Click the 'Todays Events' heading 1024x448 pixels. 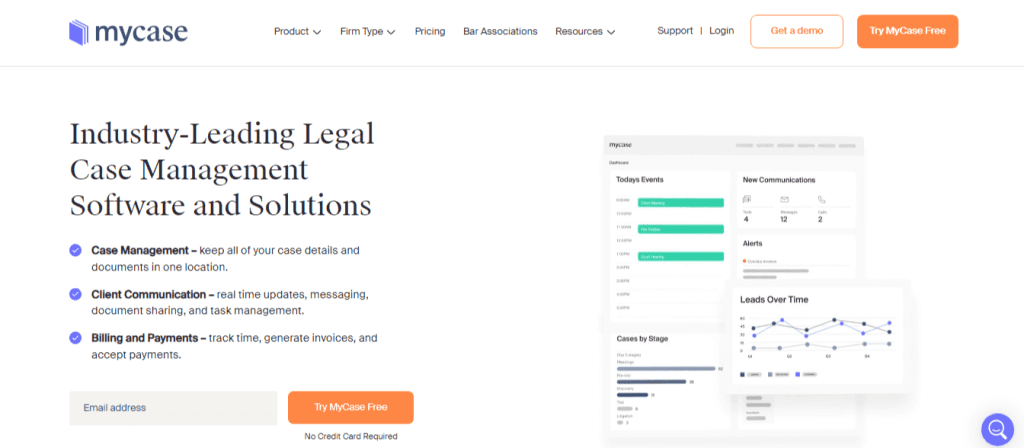(639, 180)
